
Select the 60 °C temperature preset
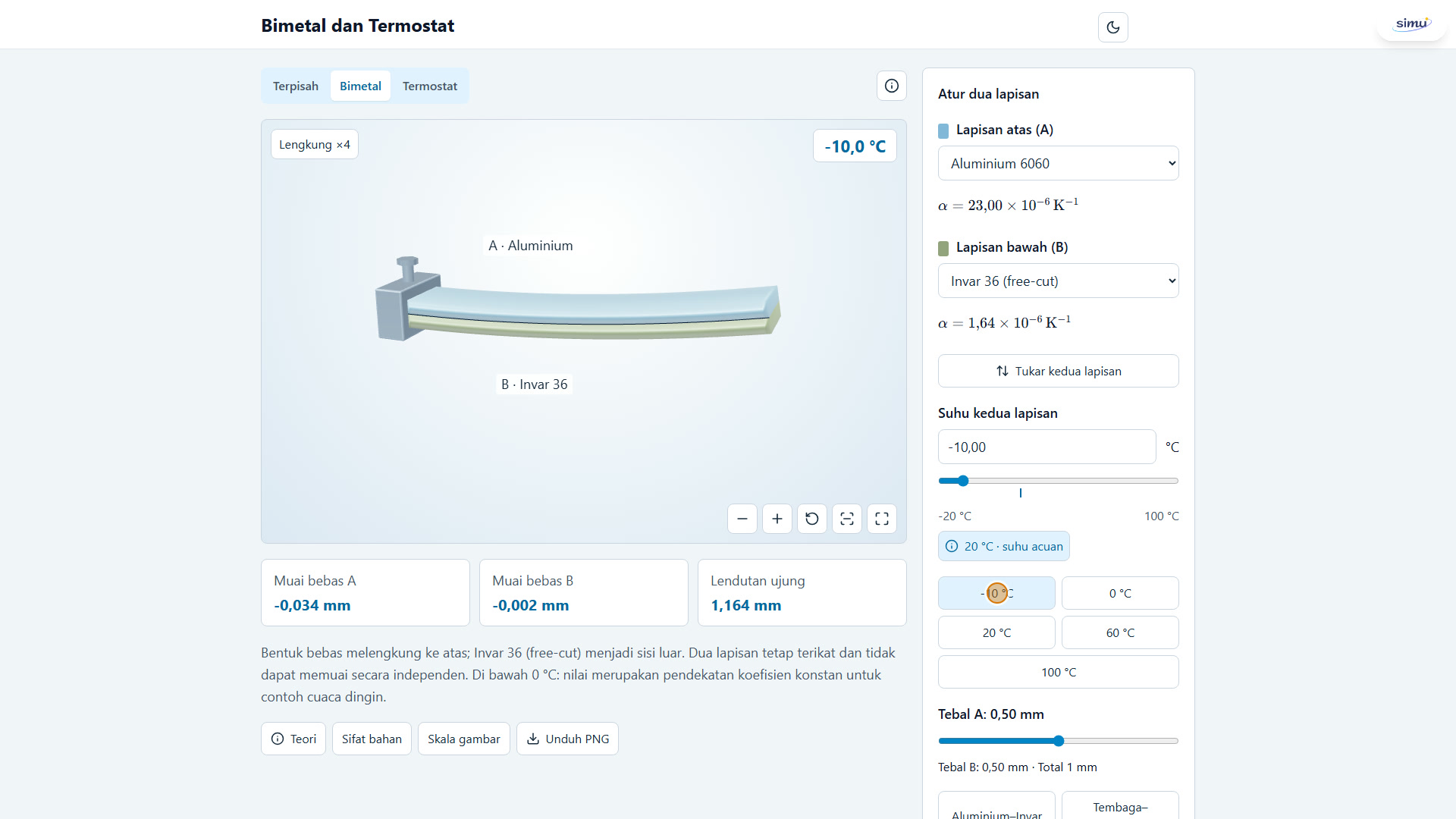(x=1120, y=632)
